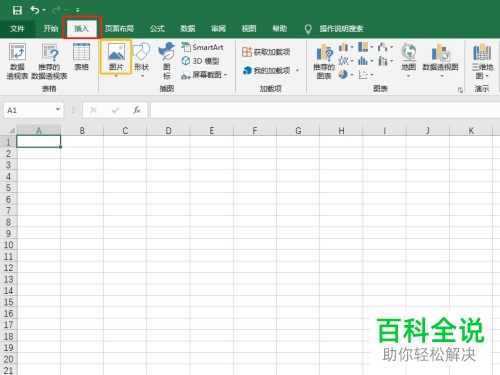Select column K header
The image size is (500, 375).
[471, 130]
